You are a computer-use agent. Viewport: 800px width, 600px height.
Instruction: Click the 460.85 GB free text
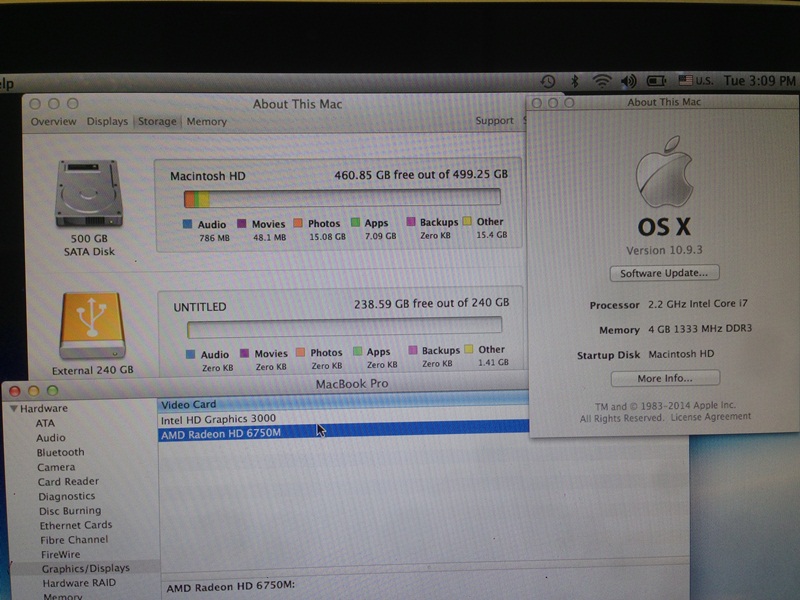(421, 174)
